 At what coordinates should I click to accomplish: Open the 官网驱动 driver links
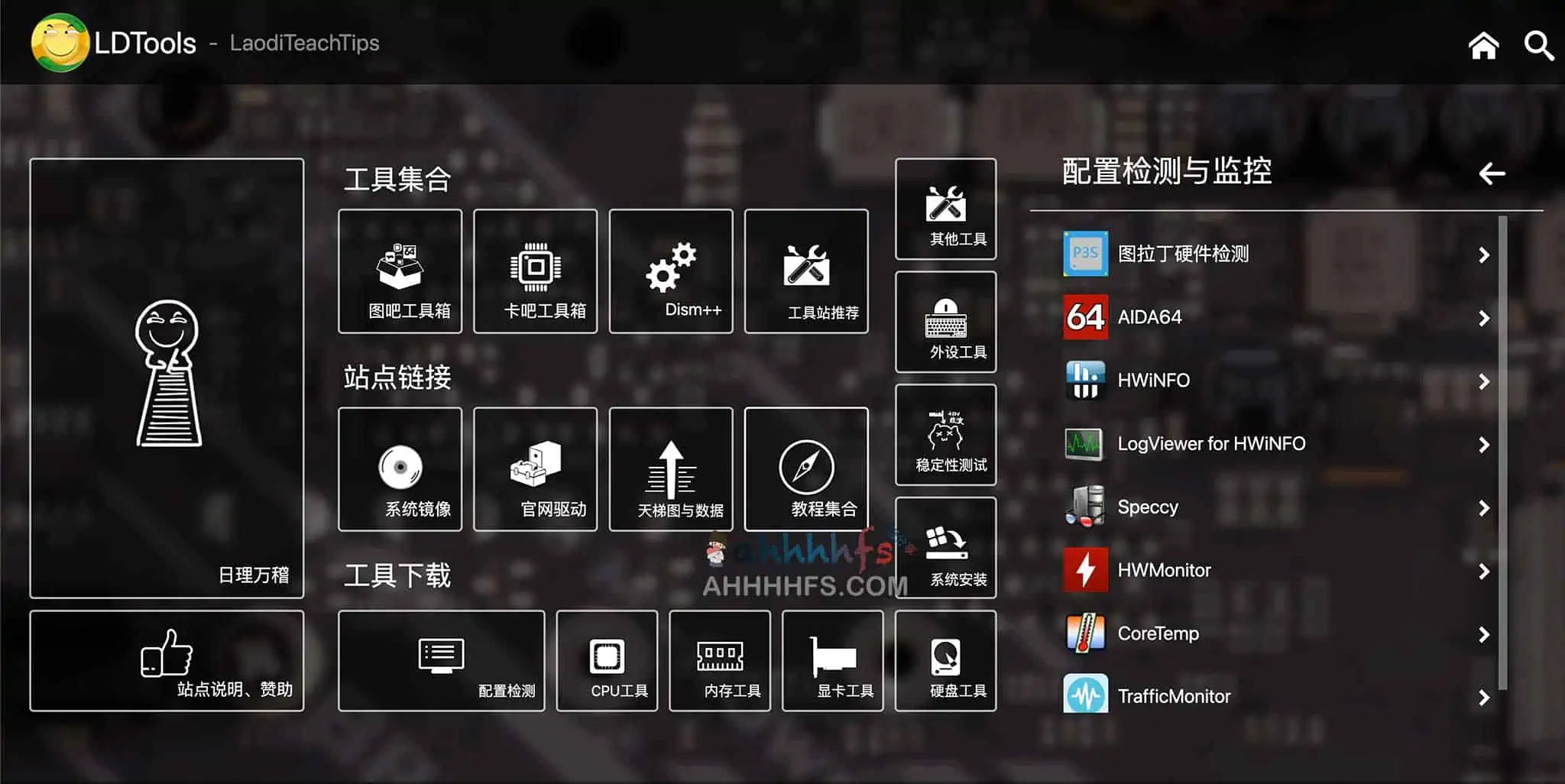click(536, 470)
